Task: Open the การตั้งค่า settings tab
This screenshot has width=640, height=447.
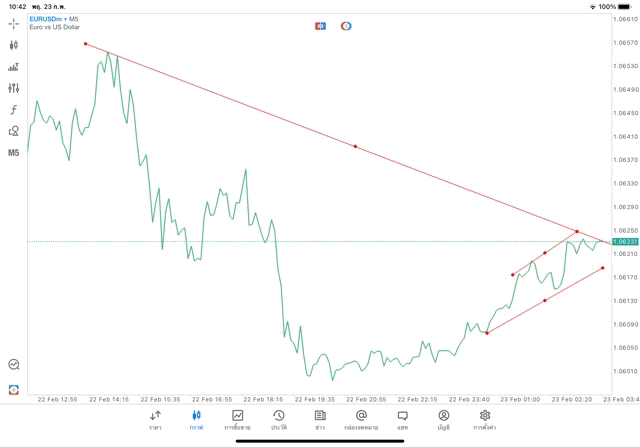Action: (484, 419)
